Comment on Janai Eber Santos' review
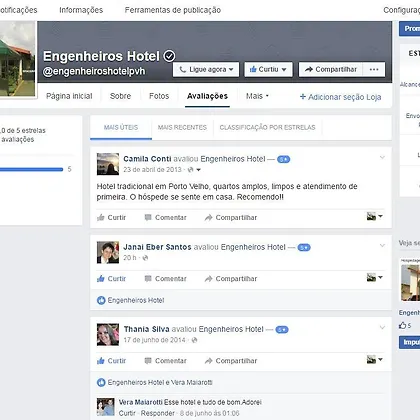Image resolution: width=420 pixels, height=420 pixels. 165,279
